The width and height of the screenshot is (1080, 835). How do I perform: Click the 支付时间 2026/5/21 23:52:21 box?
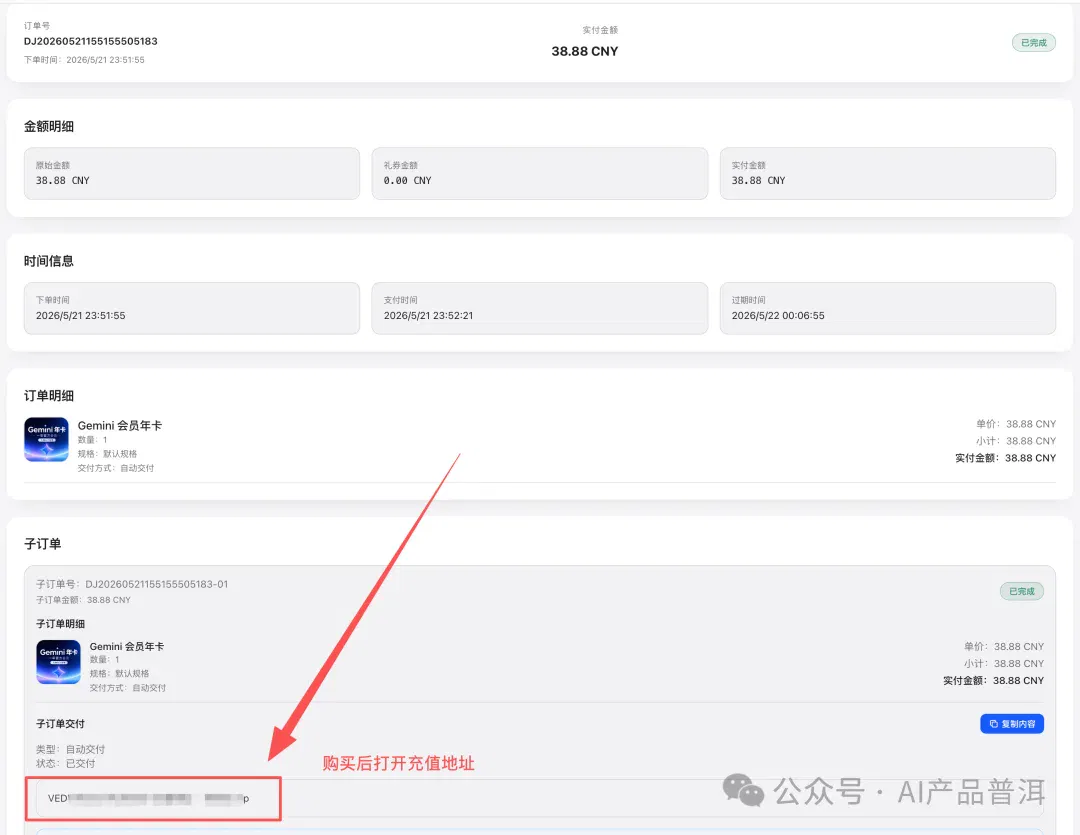click(x=539, y=308)
